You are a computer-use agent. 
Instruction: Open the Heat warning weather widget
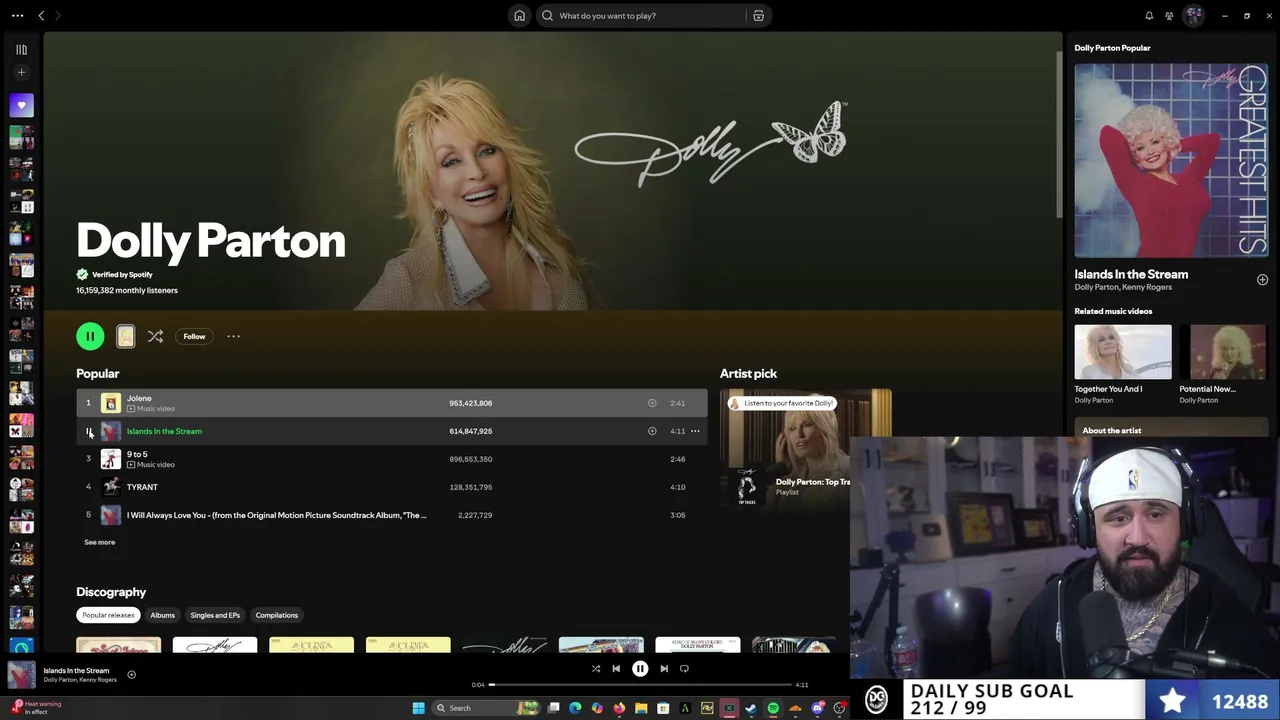pyautogui.click(x=37, y=707)
